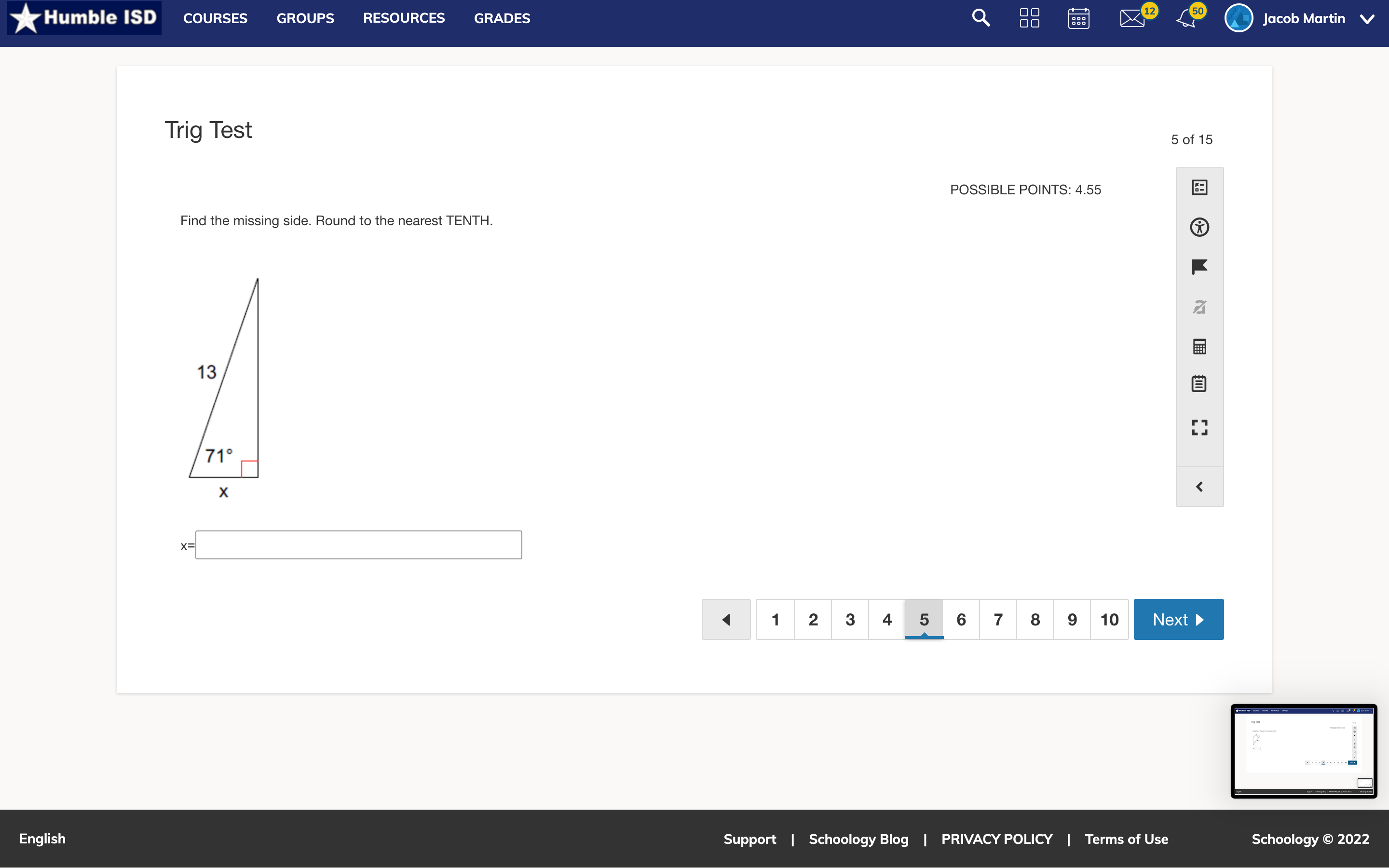Open the notepad scratchpad tool
The image size is (1389, 868).
[1199, 383]
